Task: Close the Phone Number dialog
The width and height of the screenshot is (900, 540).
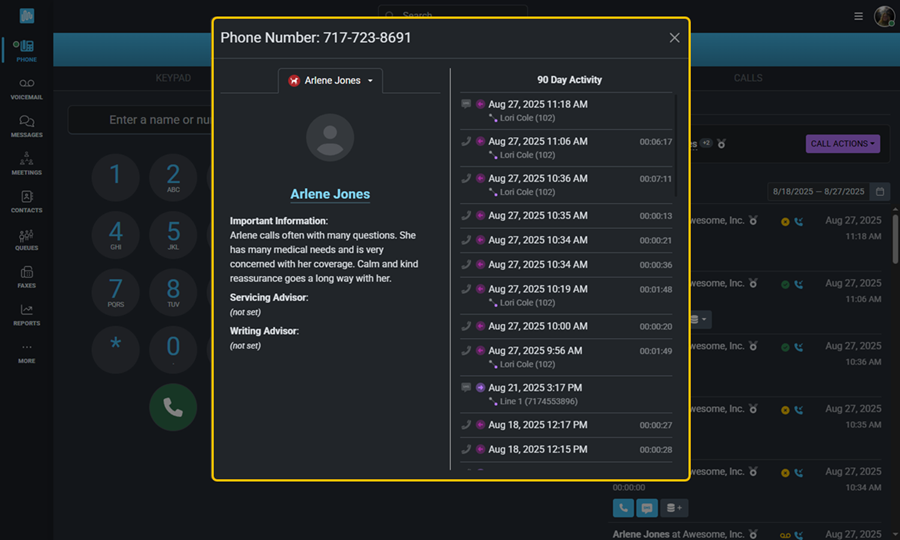Action: tap(674, 38)
